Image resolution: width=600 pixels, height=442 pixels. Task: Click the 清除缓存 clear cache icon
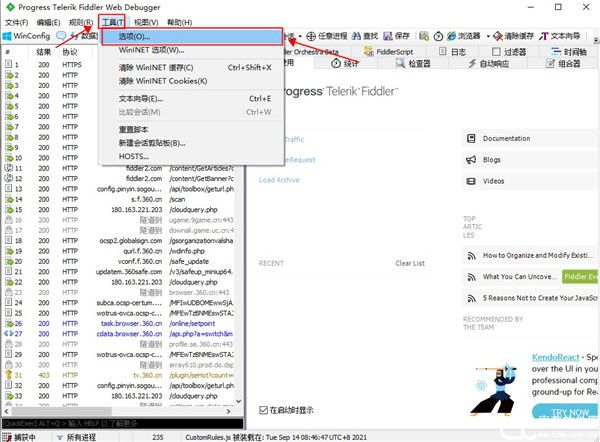tap(498, 36)
